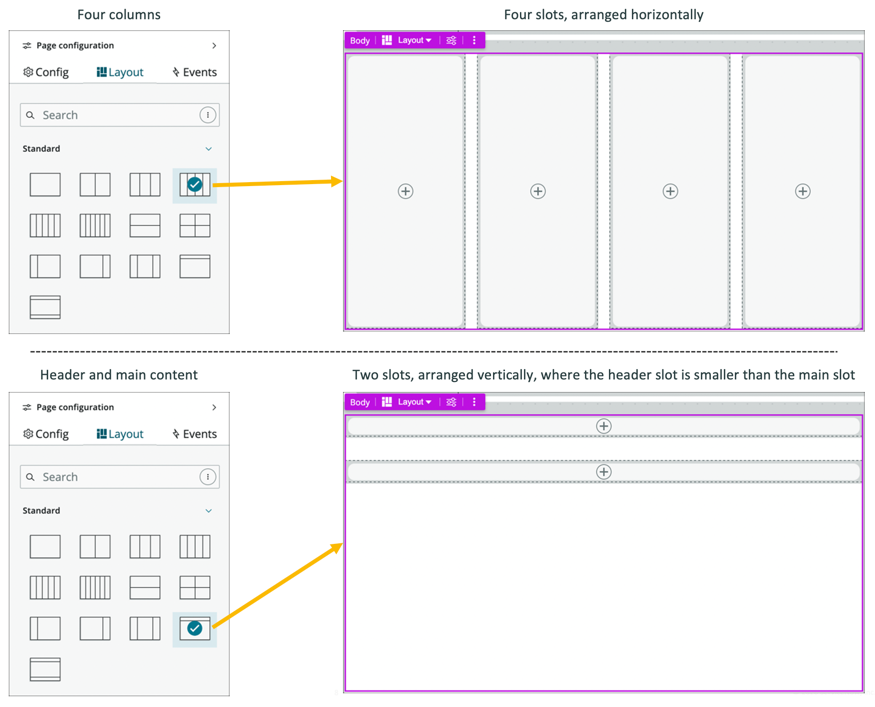Choose the 2x2 grid layout in the upper panel
875x707 pixels.
point(195,225)
